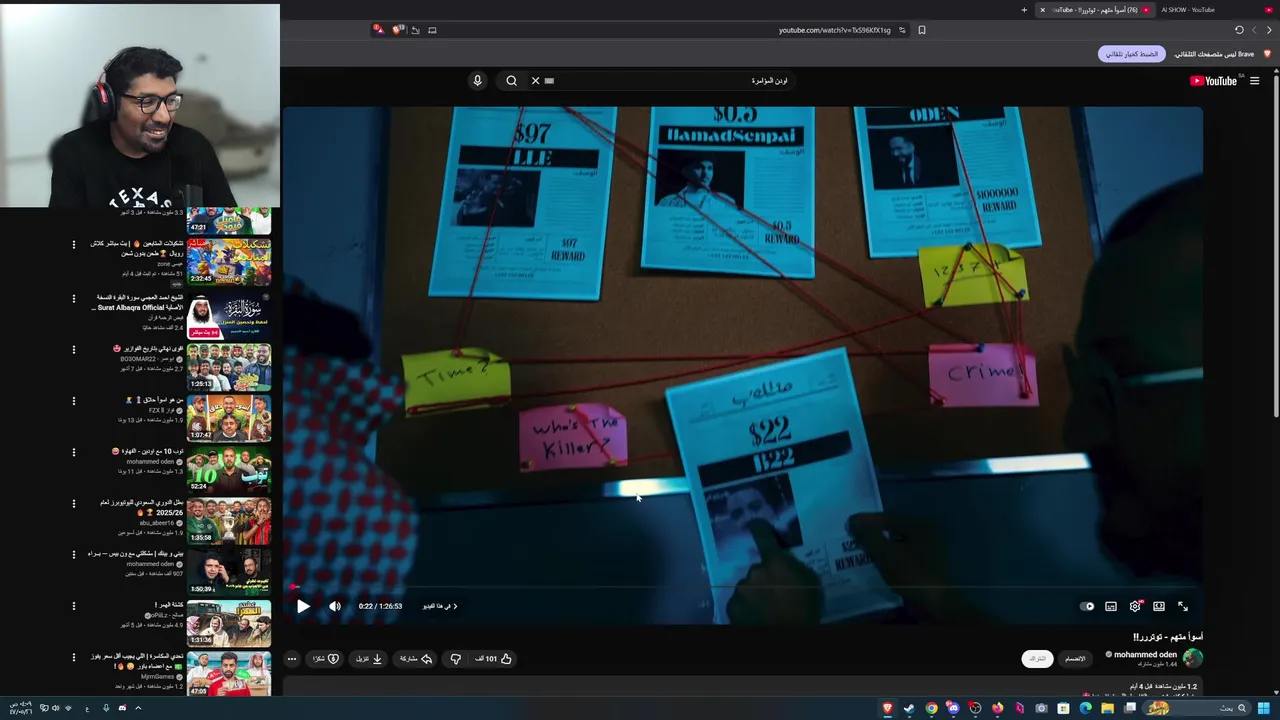Open options menu for توب 10 video
The height and width of the screenshot is (720, 1280).
tap(73, 452)
